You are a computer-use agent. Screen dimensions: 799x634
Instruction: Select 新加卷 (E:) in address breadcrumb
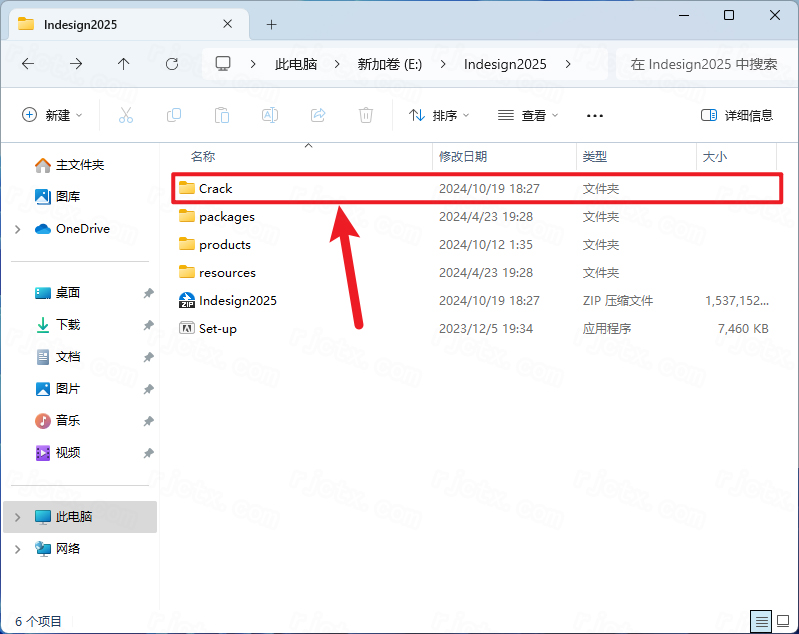[x=390, y=63]
